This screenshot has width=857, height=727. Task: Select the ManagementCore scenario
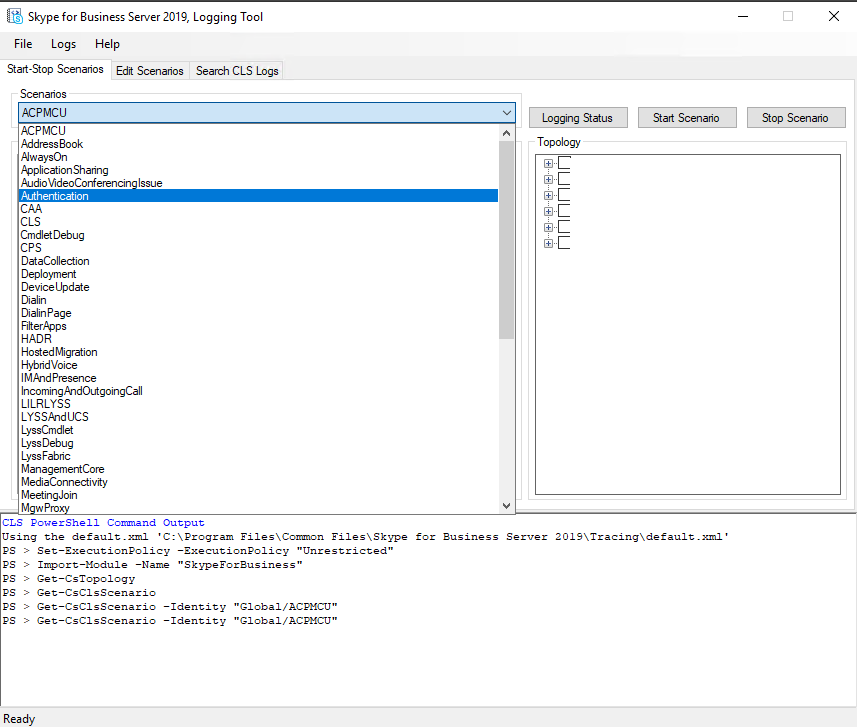259,469
